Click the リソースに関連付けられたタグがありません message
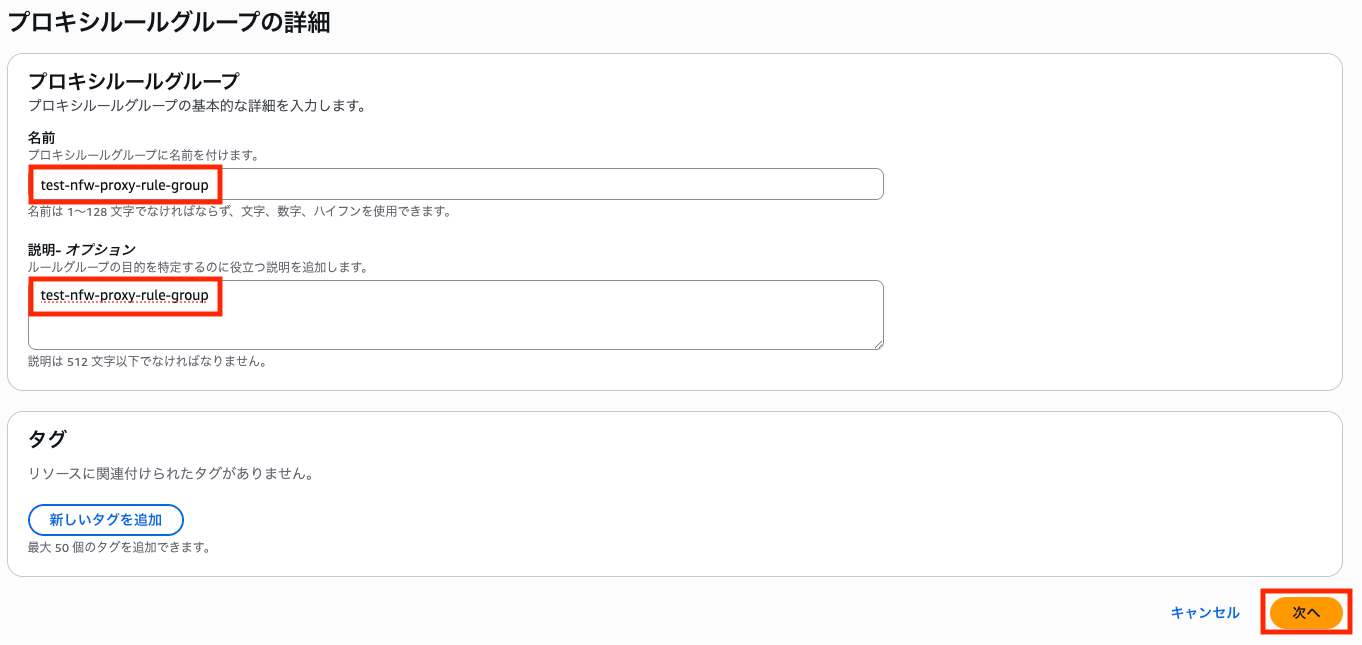The height and width of the screenshot is (645, 1362). point(171,474)
